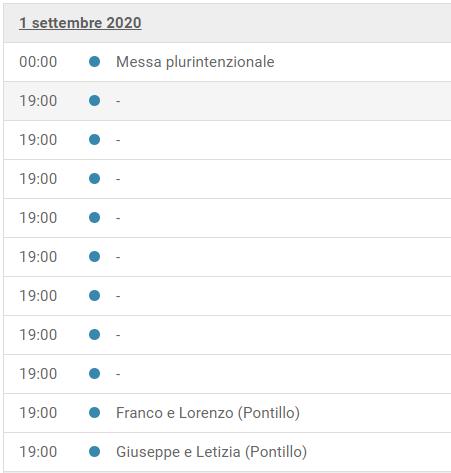The width and height of the screenshot is (451, 473).
Task: Click blue dot in the second 19:00 row
Action: (95, 140)
